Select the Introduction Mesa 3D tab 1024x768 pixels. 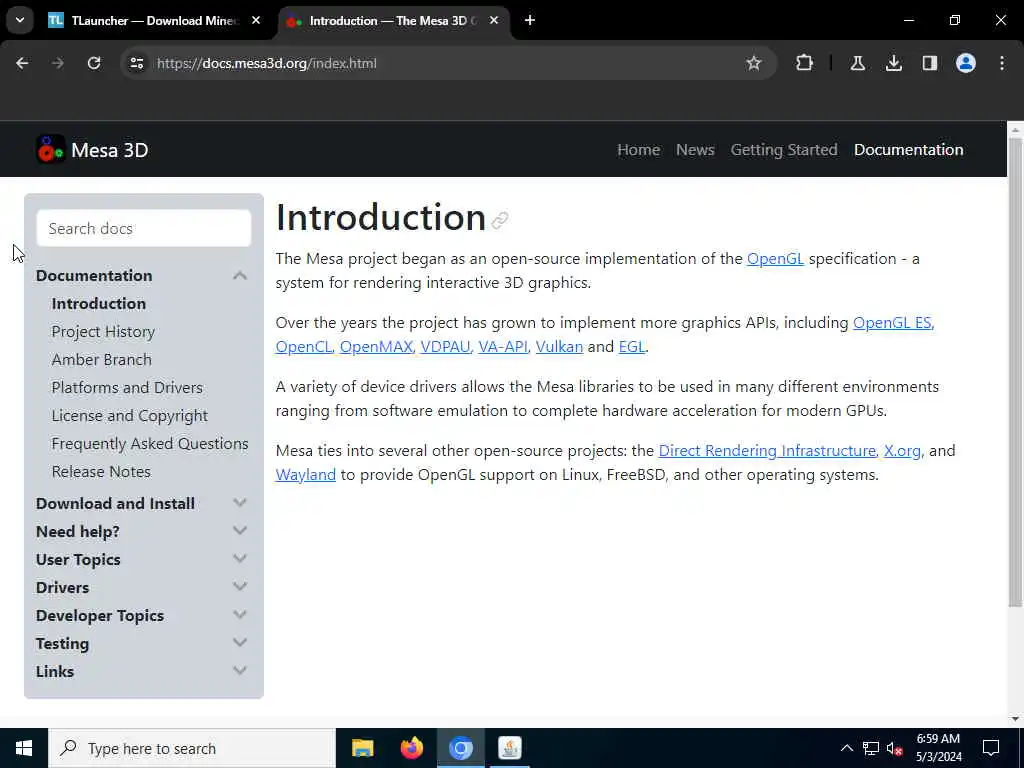pyautogui.click(x=392, y=20)
